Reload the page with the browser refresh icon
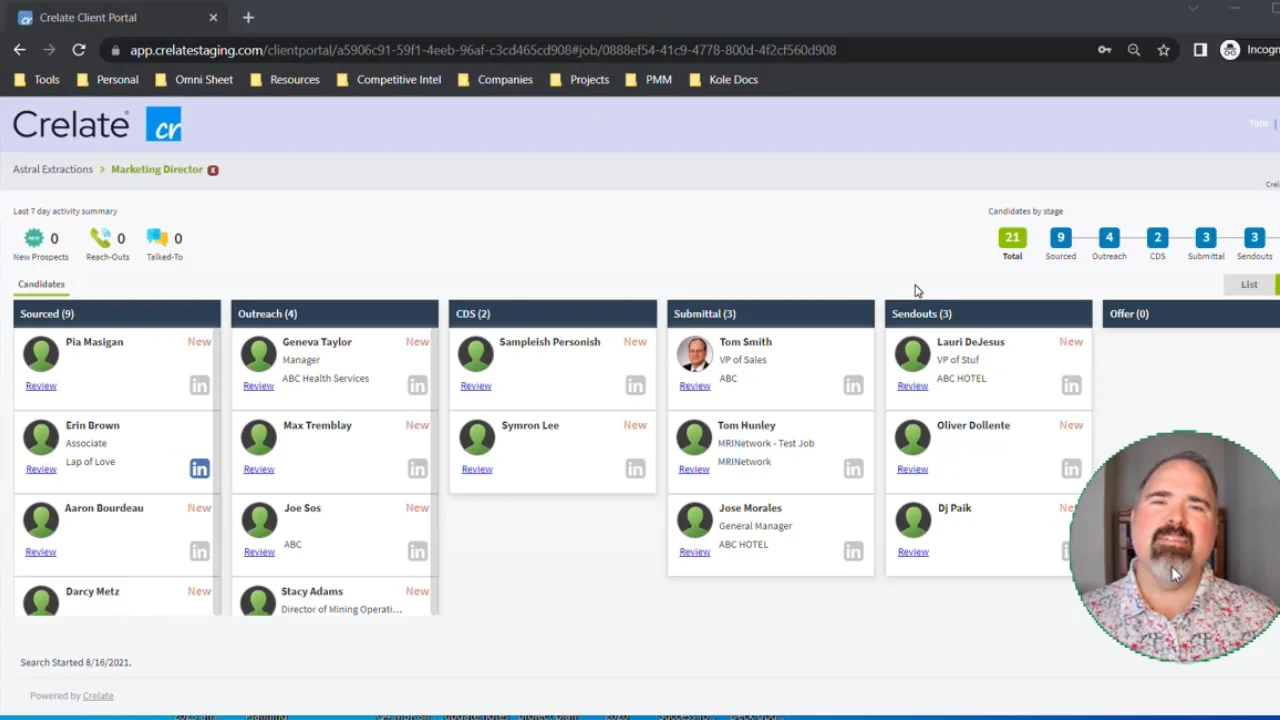This screenshot has width=1280, height=720. (79, 50)
